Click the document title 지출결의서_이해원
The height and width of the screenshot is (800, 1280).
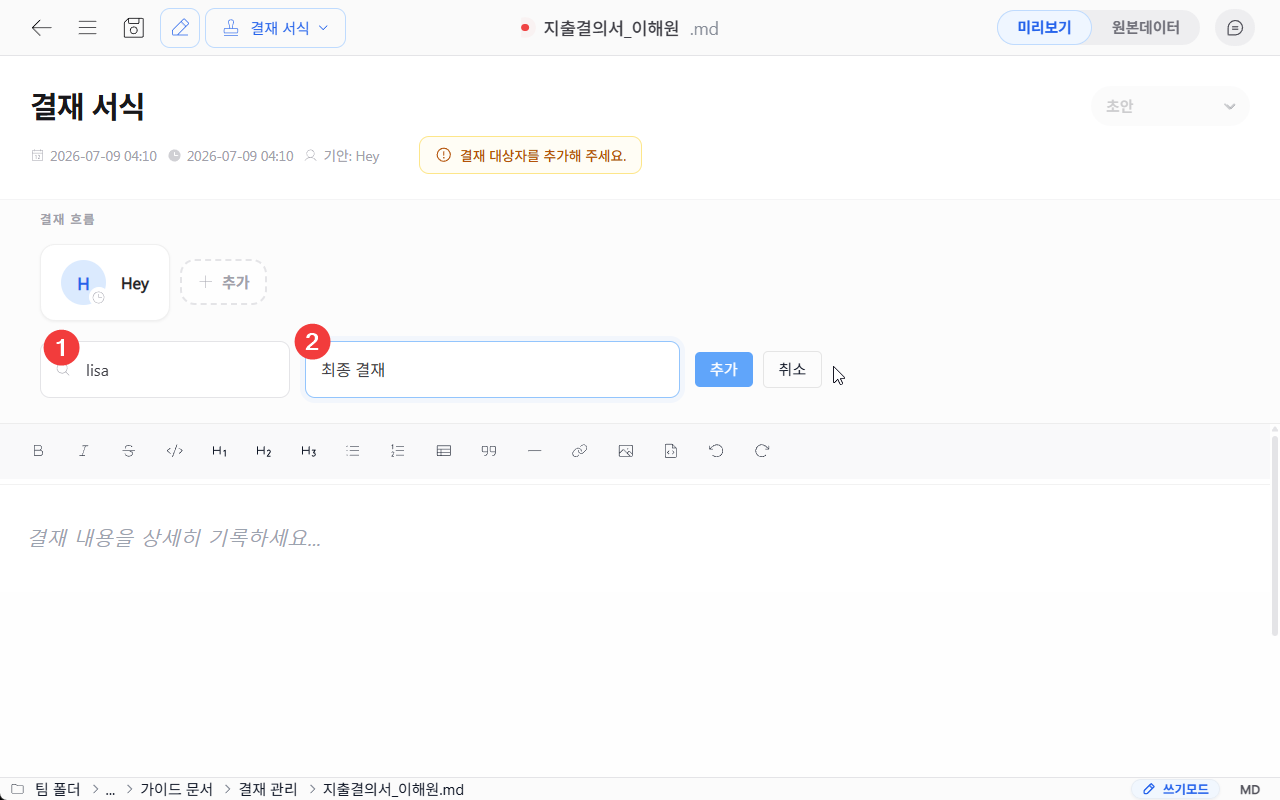(613, 28)
